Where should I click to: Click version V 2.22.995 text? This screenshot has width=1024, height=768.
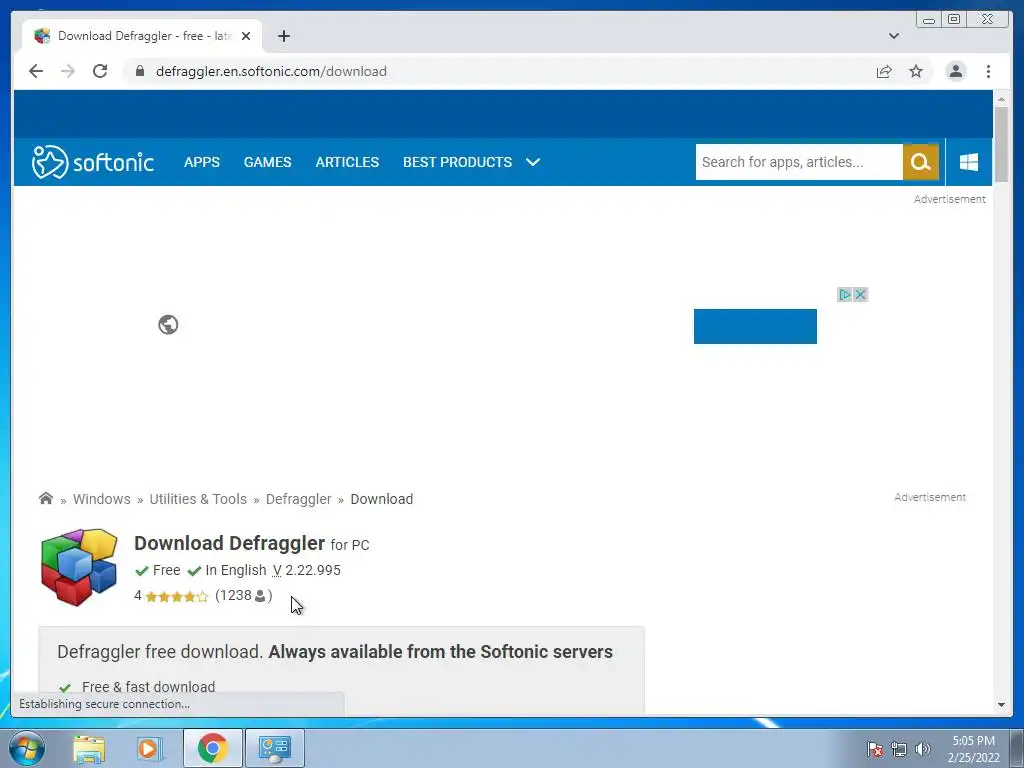click(306, 570)
